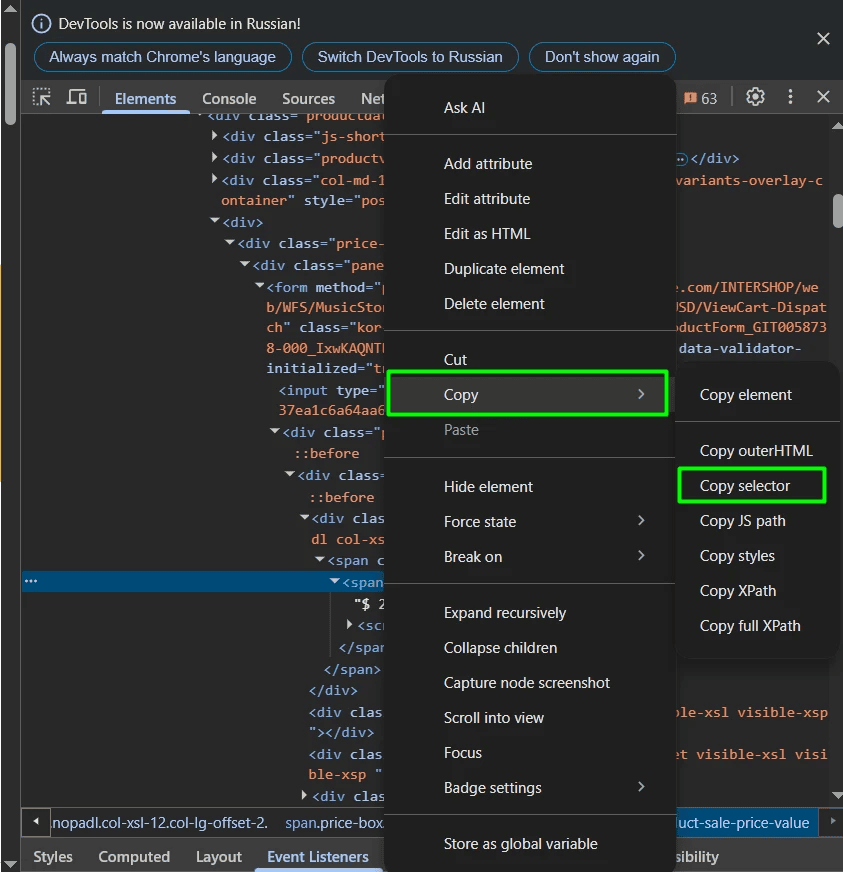The height and width of the screenshot is (872, 843).
Task: Collapse the form element in the DOM tree
Action: click(257, 287)
